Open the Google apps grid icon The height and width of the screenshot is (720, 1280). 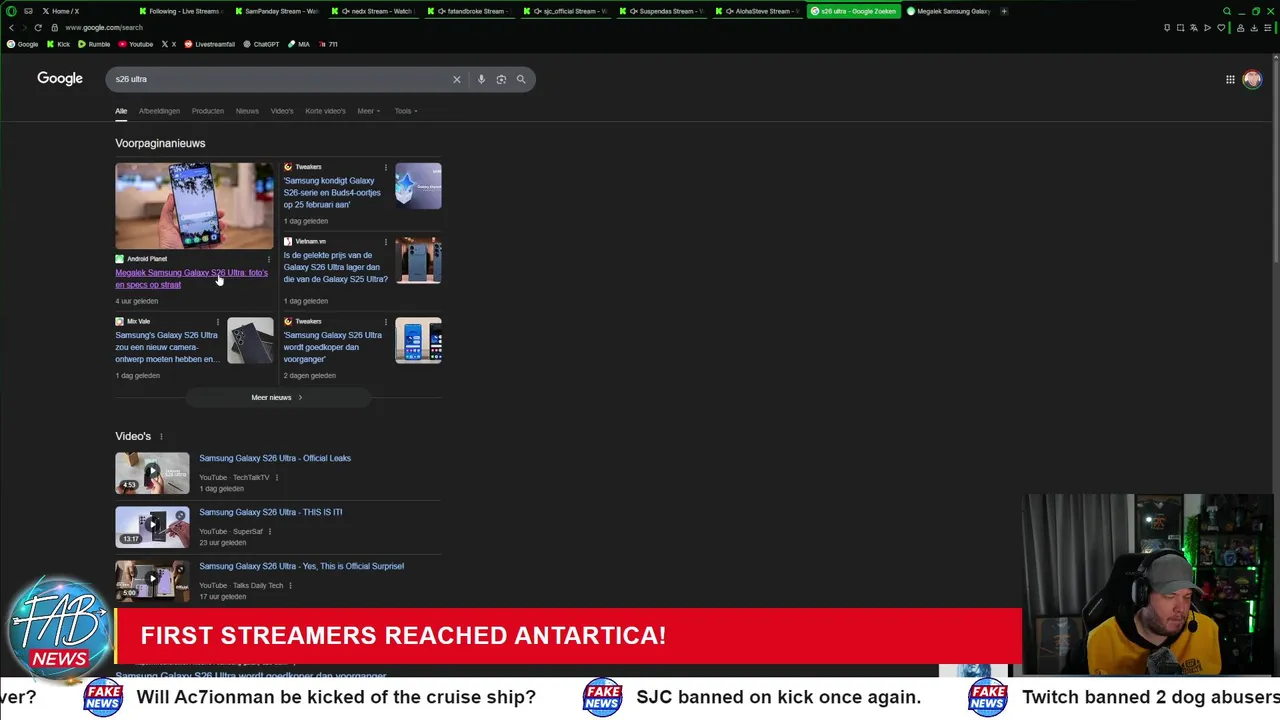[x=1230, y=80]
